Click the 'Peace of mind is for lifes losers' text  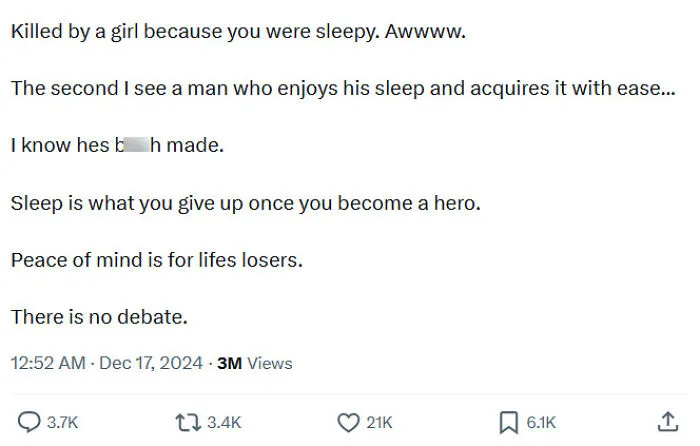click(157, 260)
